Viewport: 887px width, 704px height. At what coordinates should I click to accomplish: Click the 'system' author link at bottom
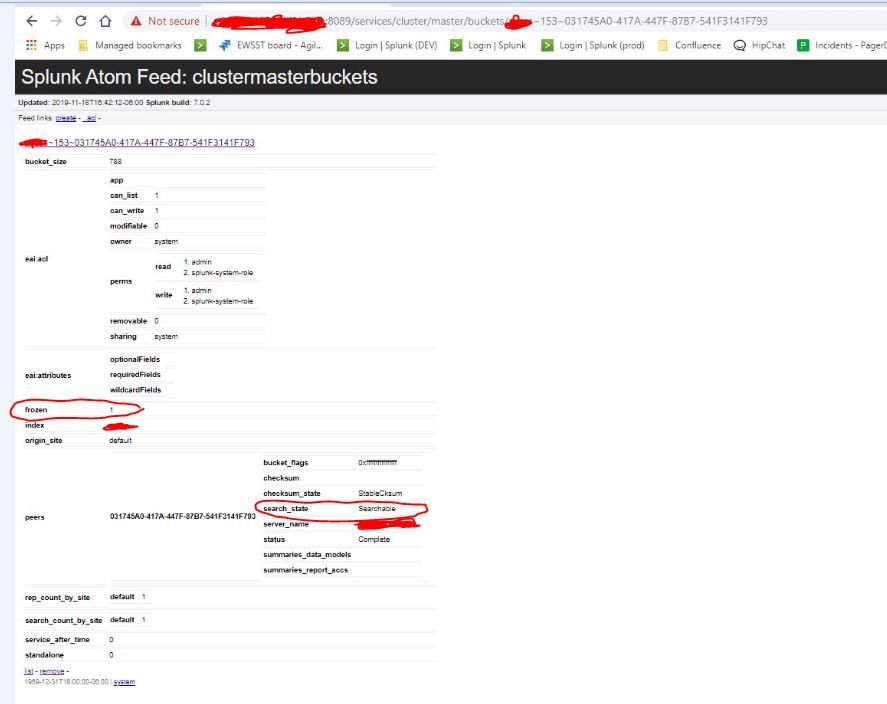click(124, 682)
